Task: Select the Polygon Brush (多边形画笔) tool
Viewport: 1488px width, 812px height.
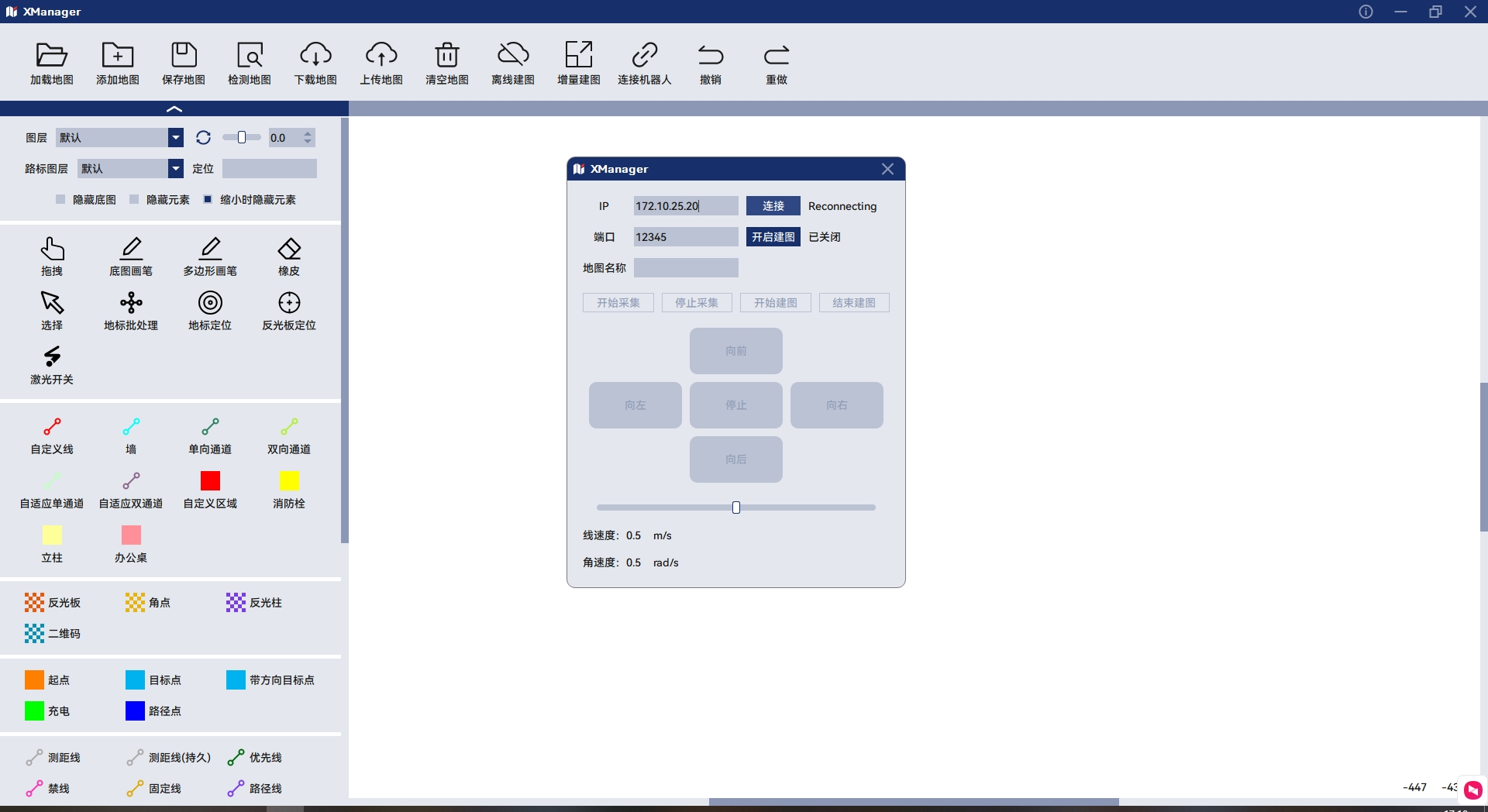Action: coord(210,249)
